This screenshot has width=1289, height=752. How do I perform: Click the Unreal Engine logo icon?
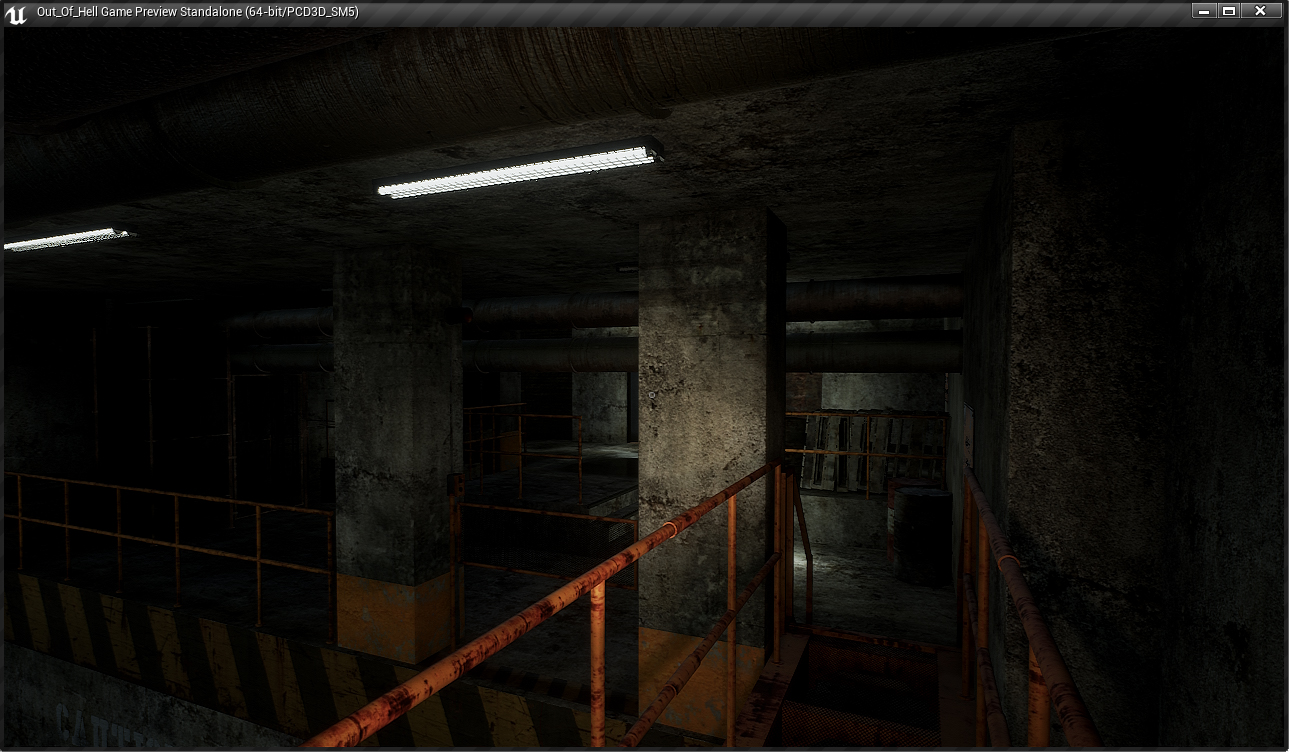click(x=16, y=13)
